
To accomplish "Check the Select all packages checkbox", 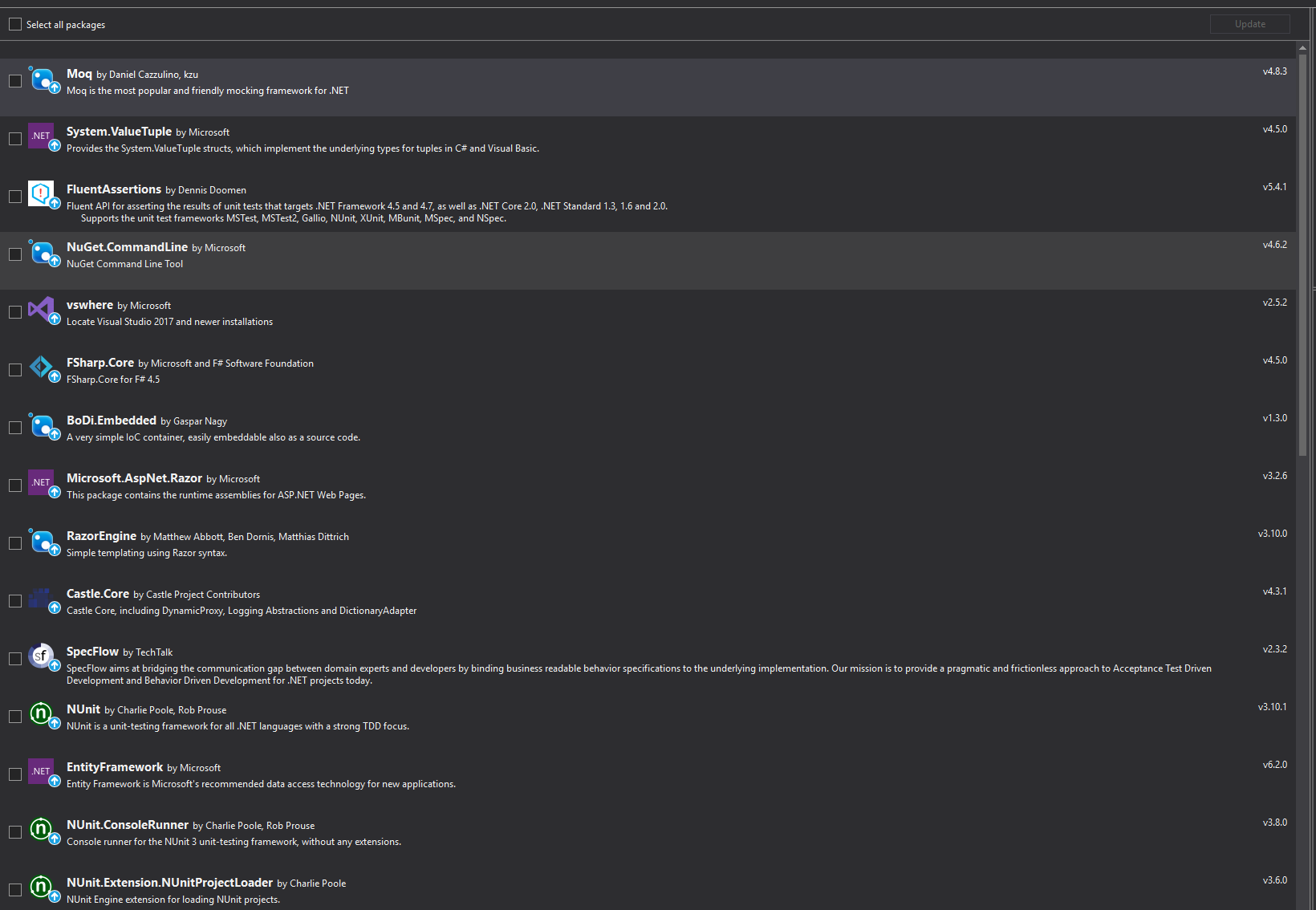I will [15, 24].
